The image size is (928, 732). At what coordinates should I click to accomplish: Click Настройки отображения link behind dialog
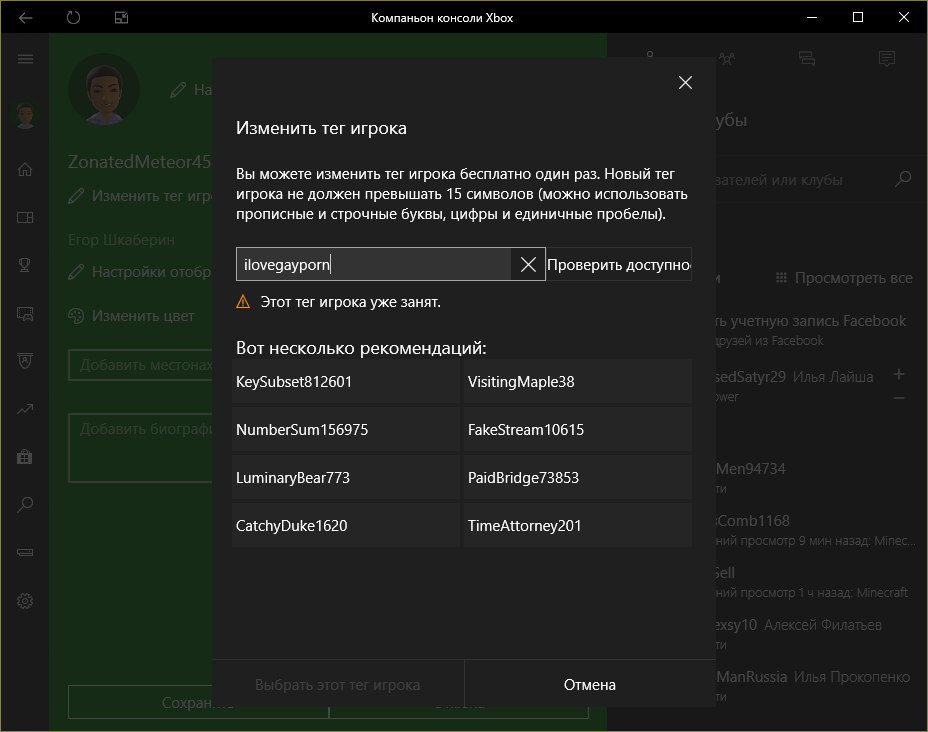(x=140, y=272)
